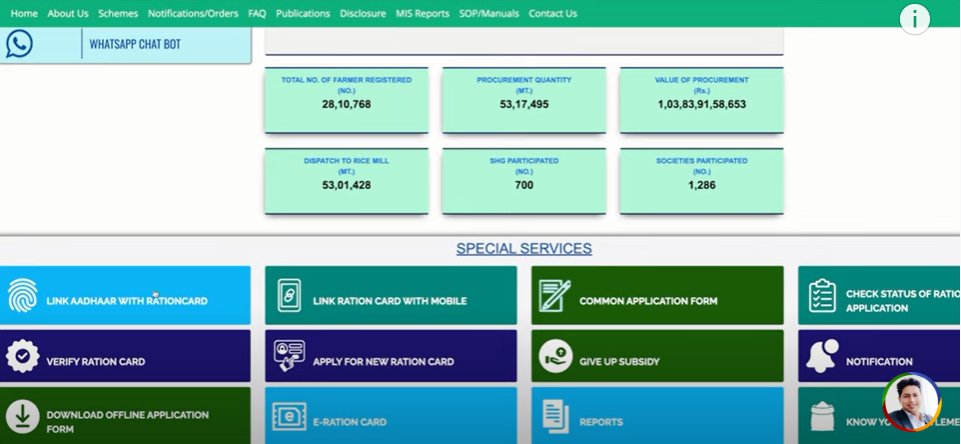Click the Total No. of Farmer Registered card

click(346, 99)
